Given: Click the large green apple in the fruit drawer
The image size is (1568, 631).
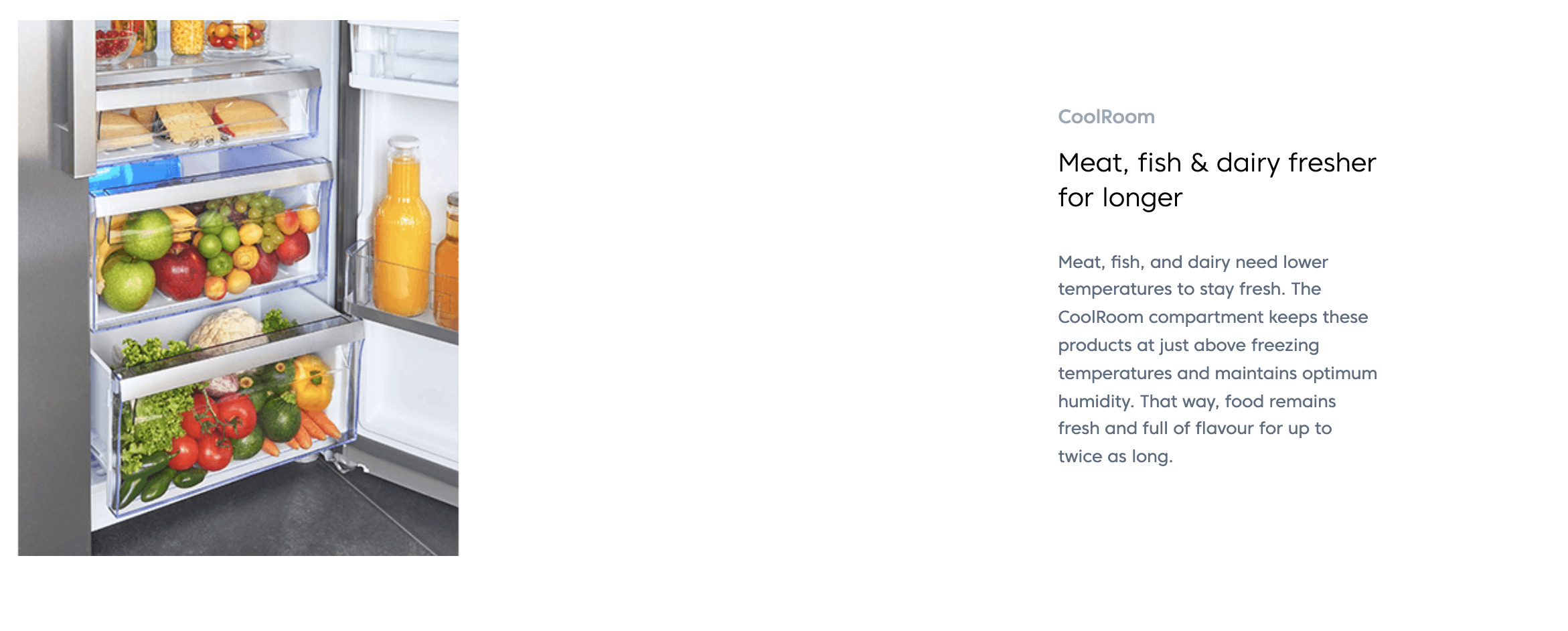Looking at the screenshot, I should 147,234.
